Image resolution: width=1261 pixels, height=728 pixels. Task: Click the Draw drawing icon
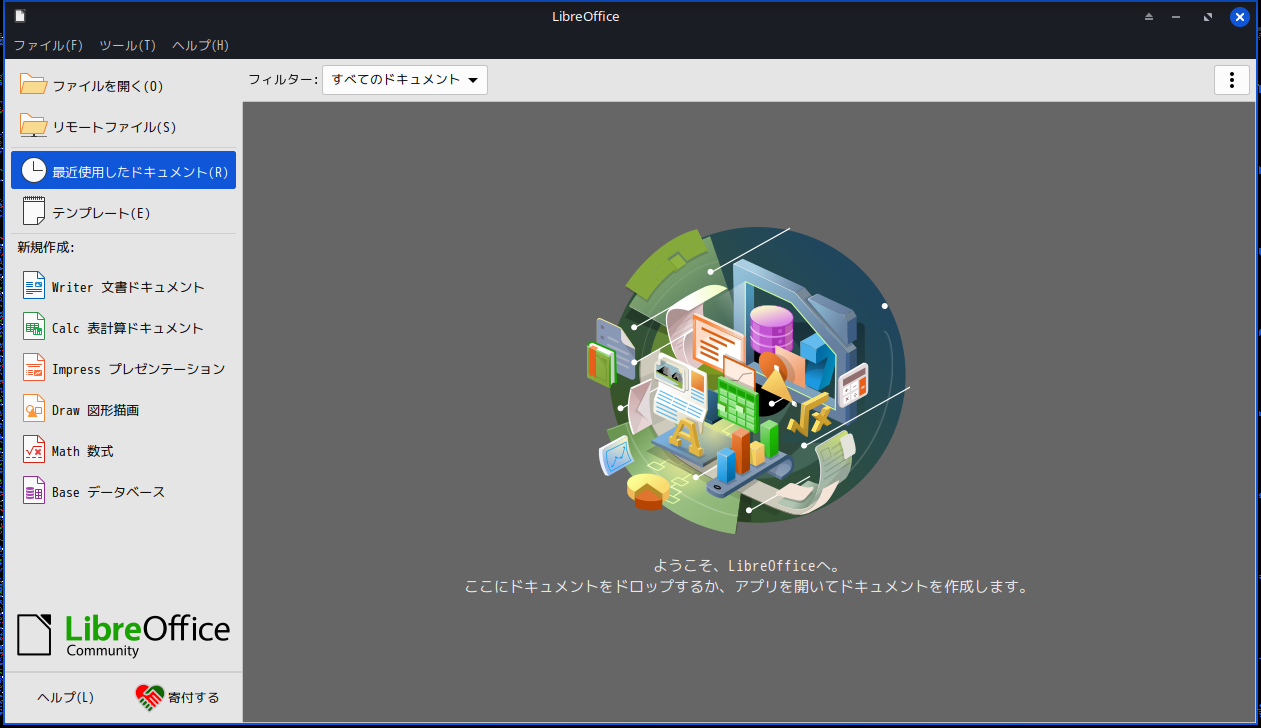34,409
